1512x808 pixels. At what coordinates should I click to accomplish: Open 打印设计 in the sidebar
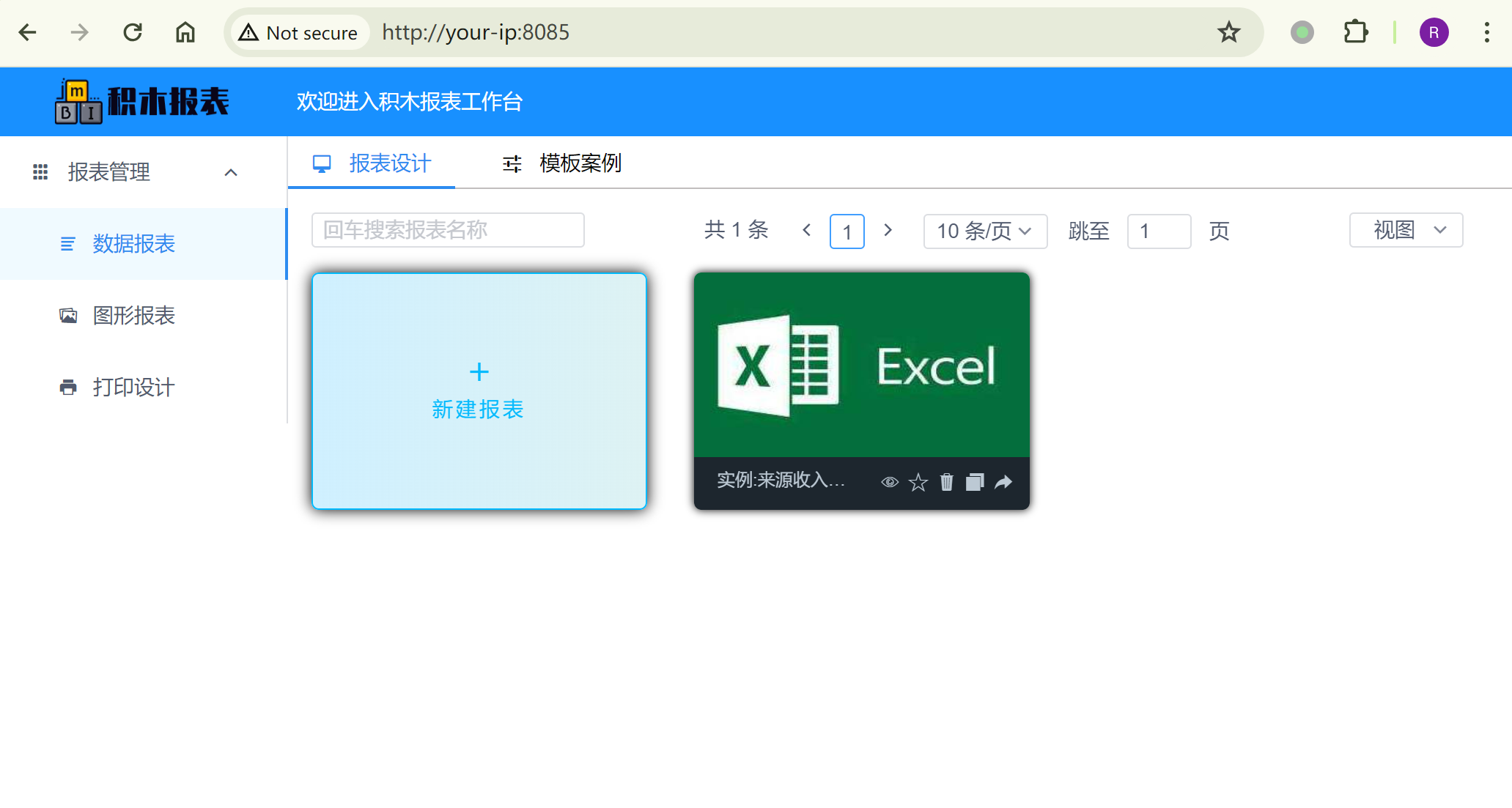pyautogui.click(x=133, y=388)
